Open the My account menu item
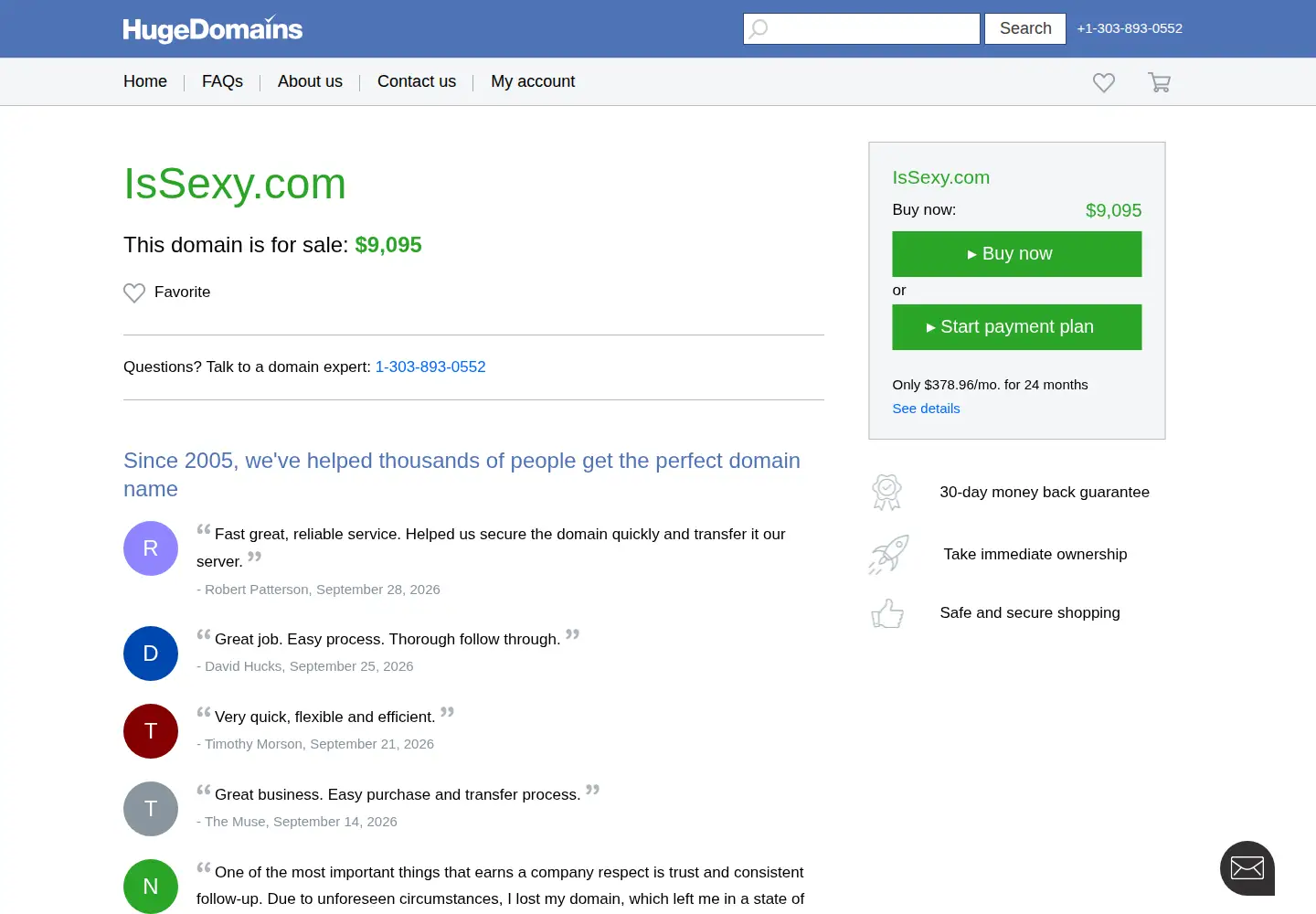1316x914 pixels. click(x=533, y=81)
